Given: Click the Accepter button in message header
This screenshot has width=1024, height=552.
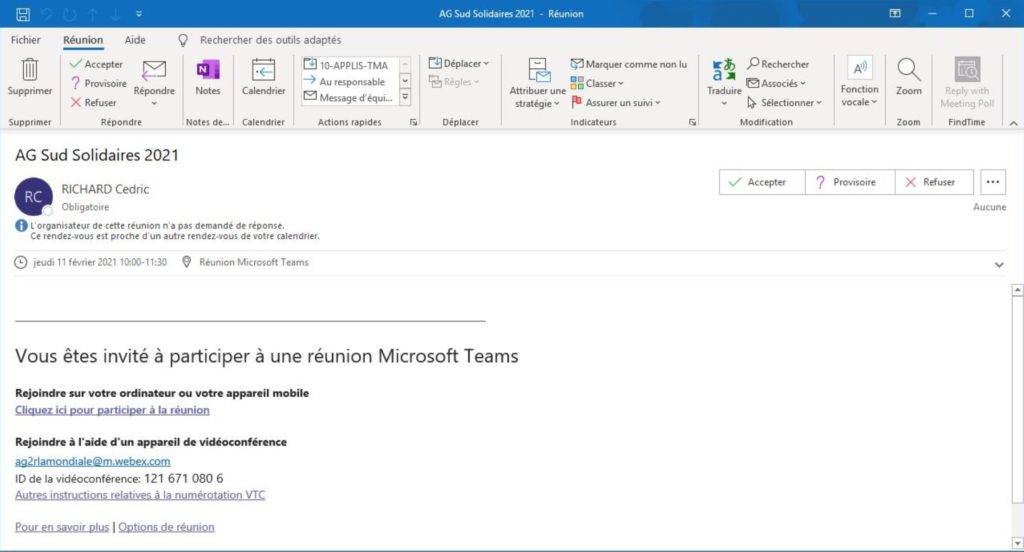Looking at the screenshot, I should (758, 182).
